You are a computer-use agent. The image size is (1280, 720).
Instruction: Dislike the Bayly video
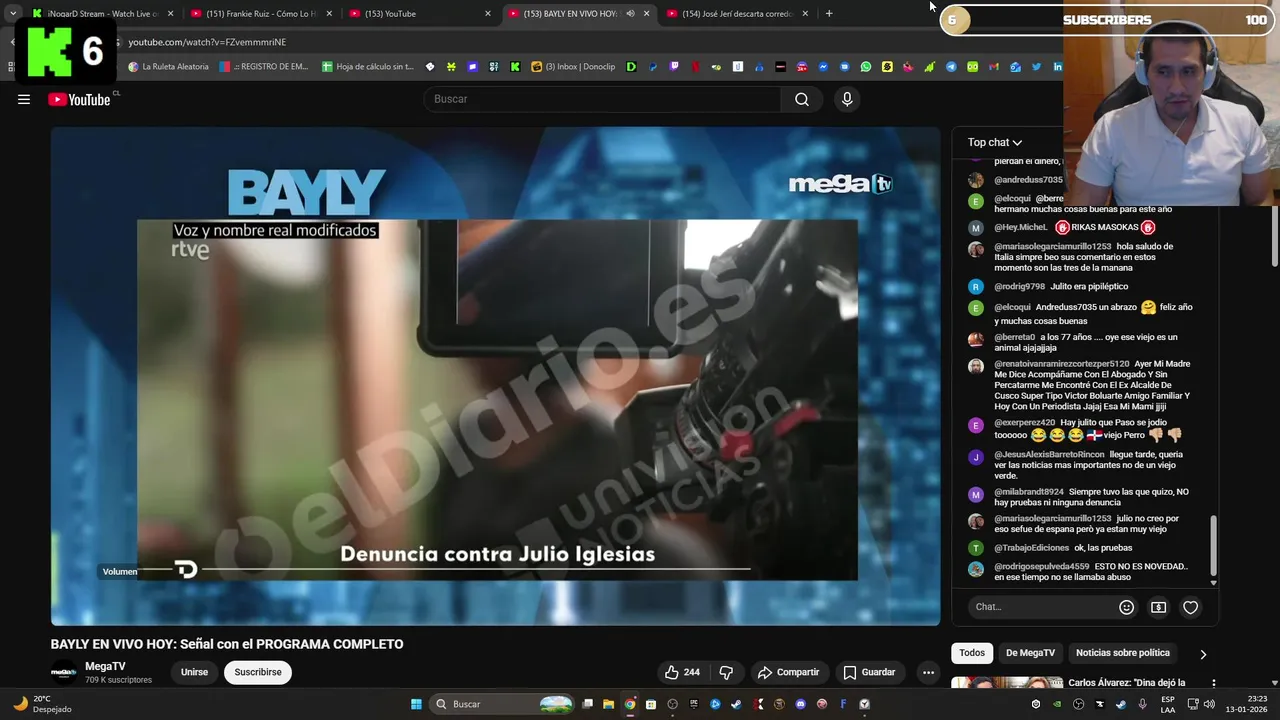[727, 672]
